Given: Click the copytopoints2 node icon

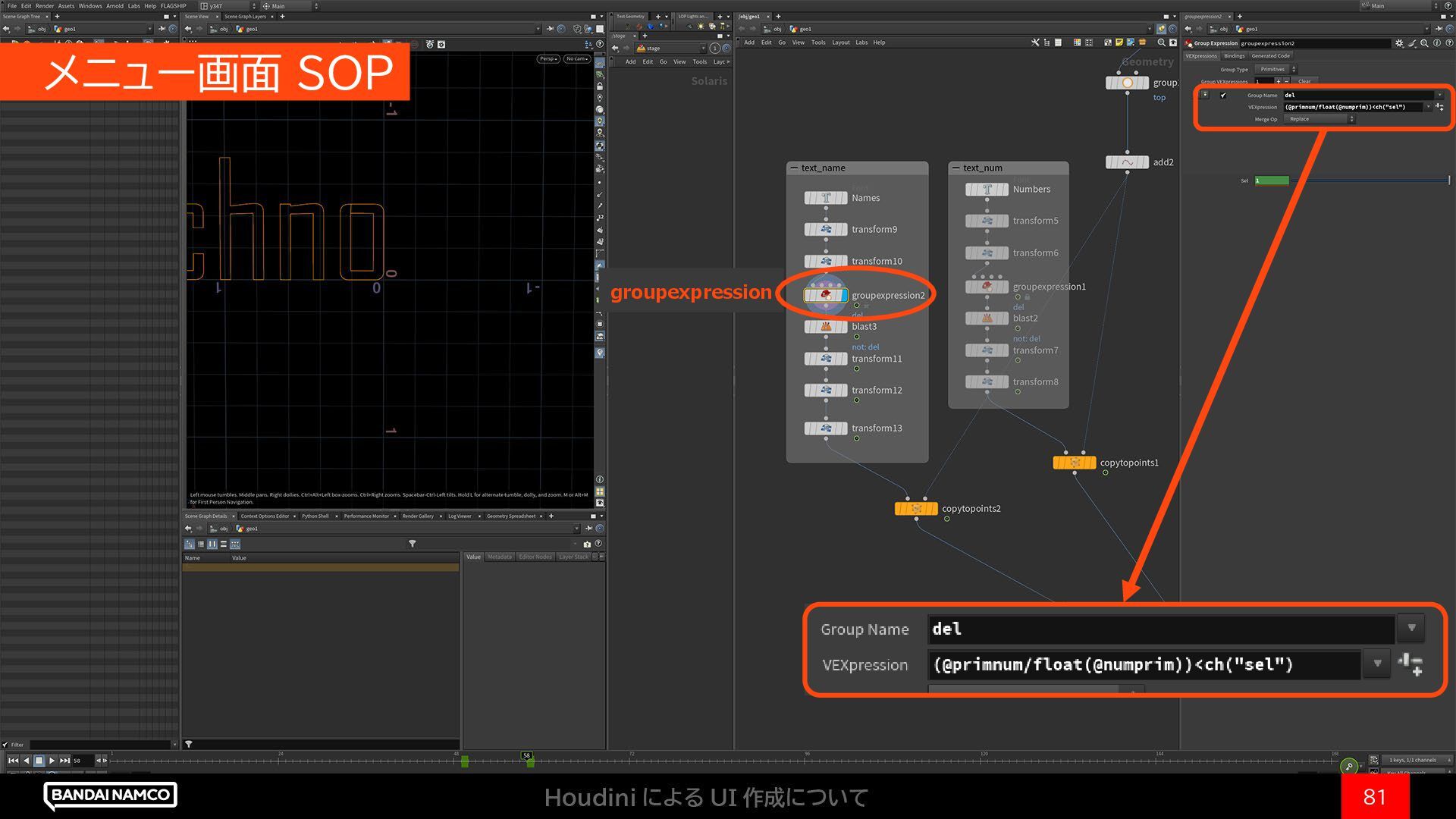Looking at the screenshot, I should [915, 509].
